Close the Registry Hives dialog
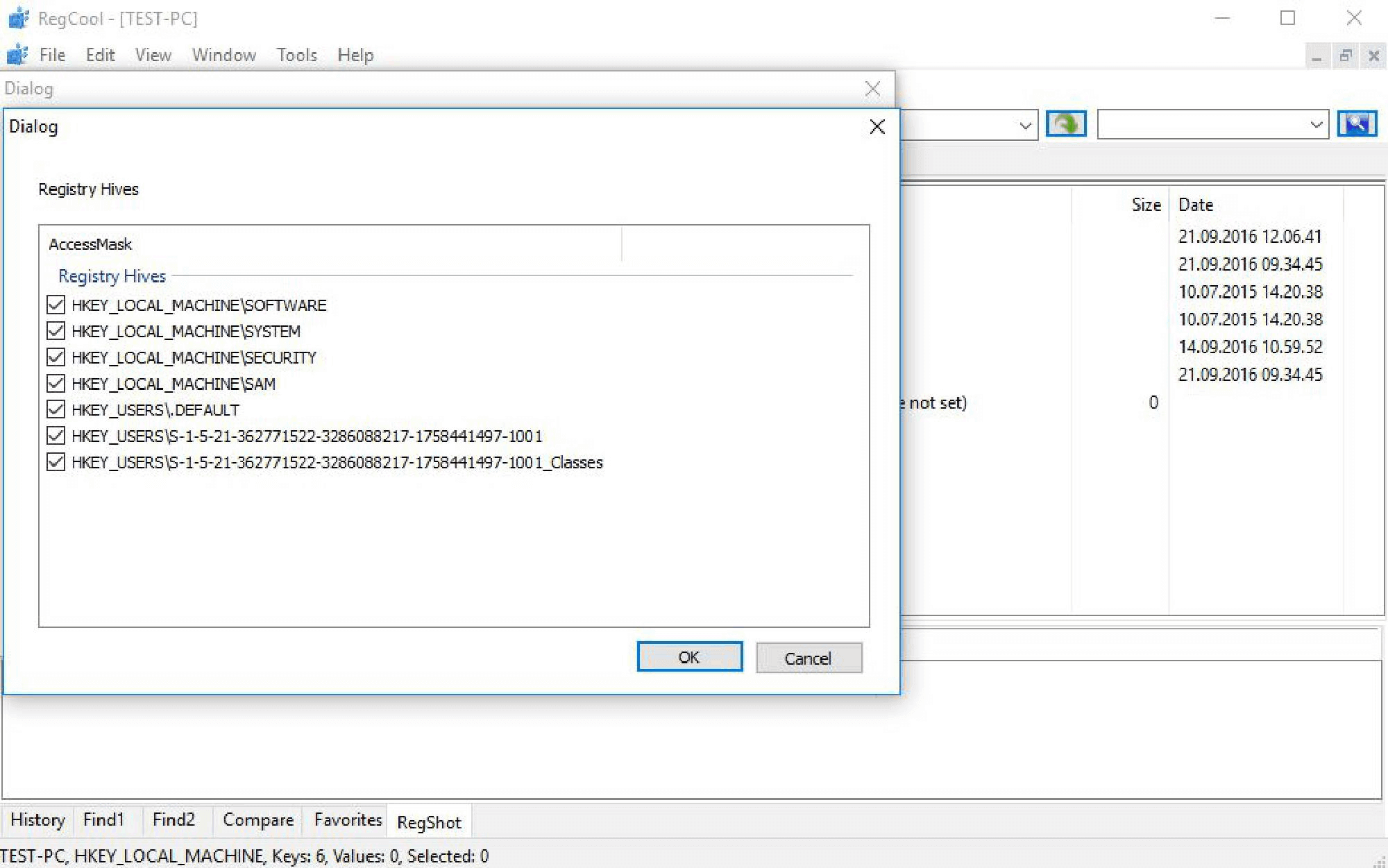The image size is (1388, 868). coord(877,126)
